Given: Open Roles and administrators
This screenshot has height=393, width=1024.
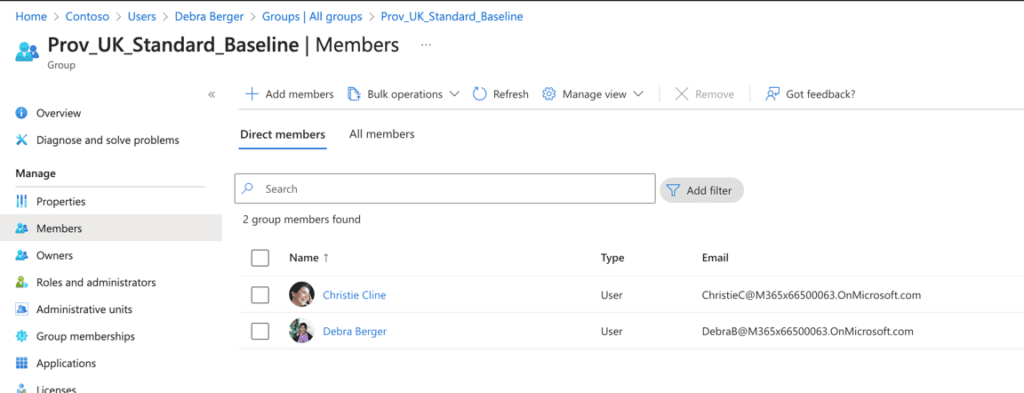Looking at the screenshot, I should pyautogui.click(x=96, y=282).
